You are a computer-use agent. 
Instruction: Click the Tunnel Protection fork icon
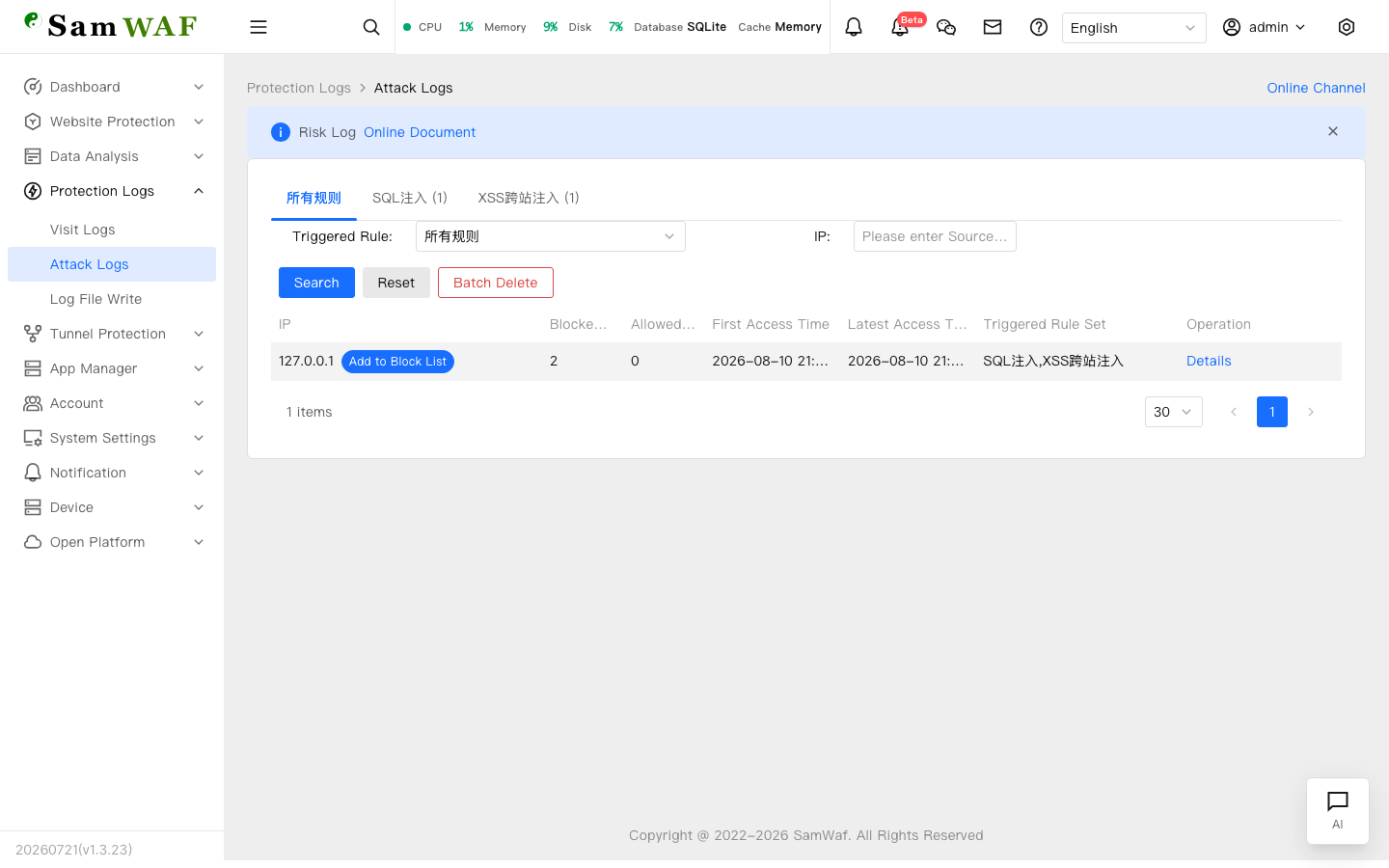click(33, 334)
